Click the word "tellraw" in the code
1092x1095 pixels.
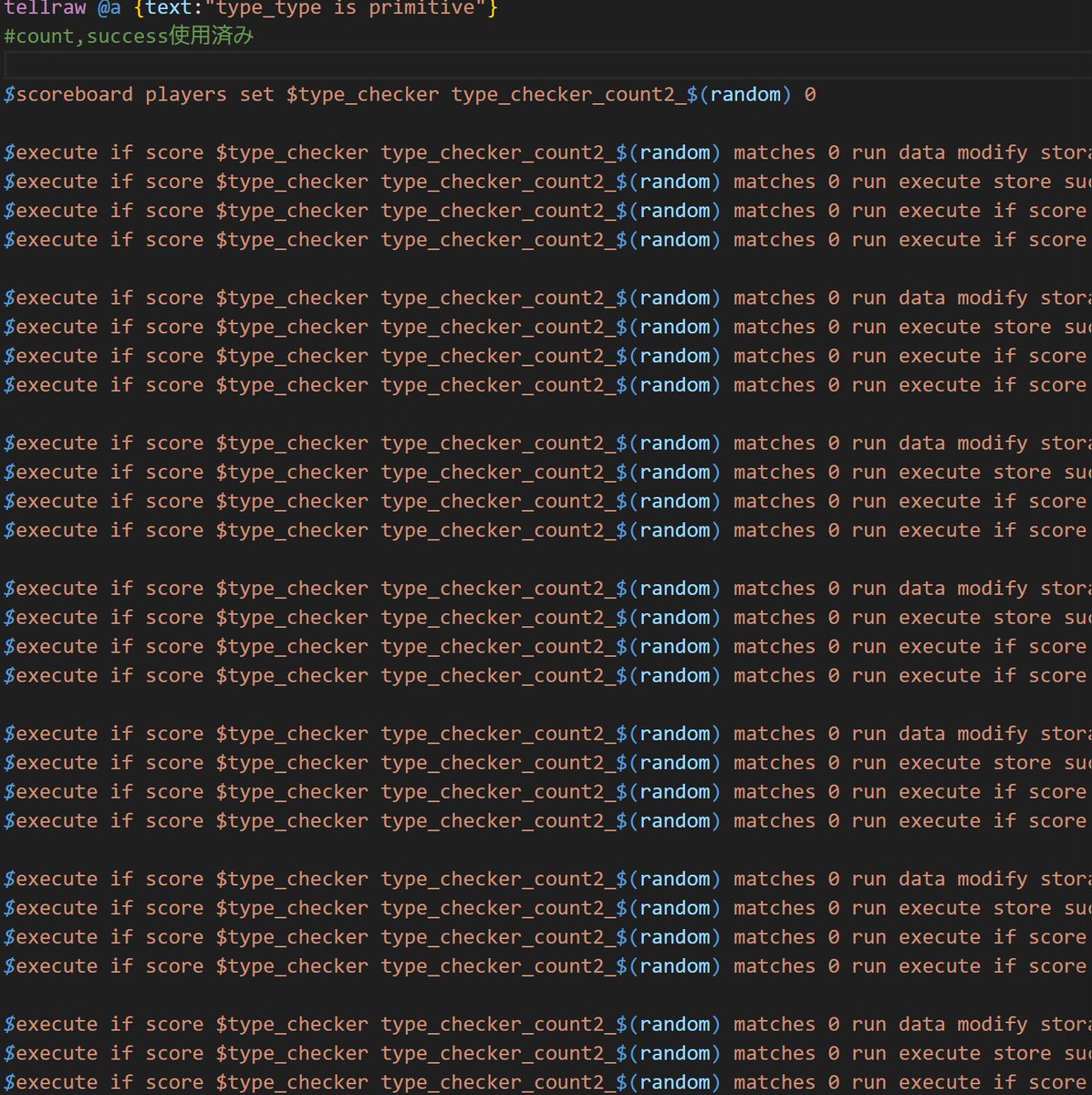[45, 7]
